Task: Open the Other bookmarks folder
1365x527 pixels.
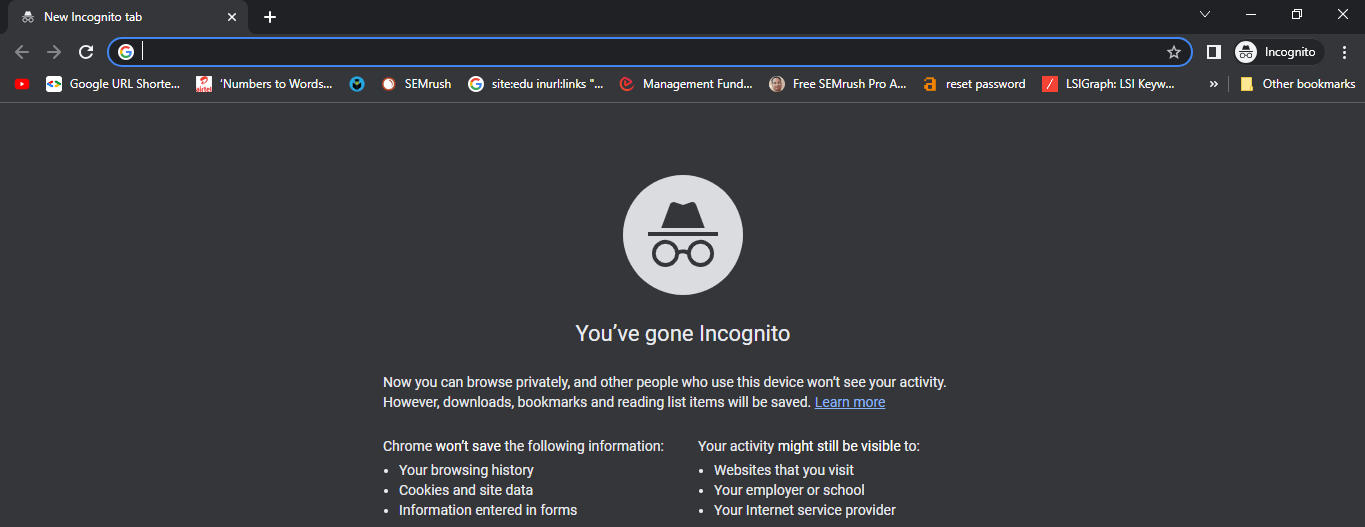Action: (1298, 84)
